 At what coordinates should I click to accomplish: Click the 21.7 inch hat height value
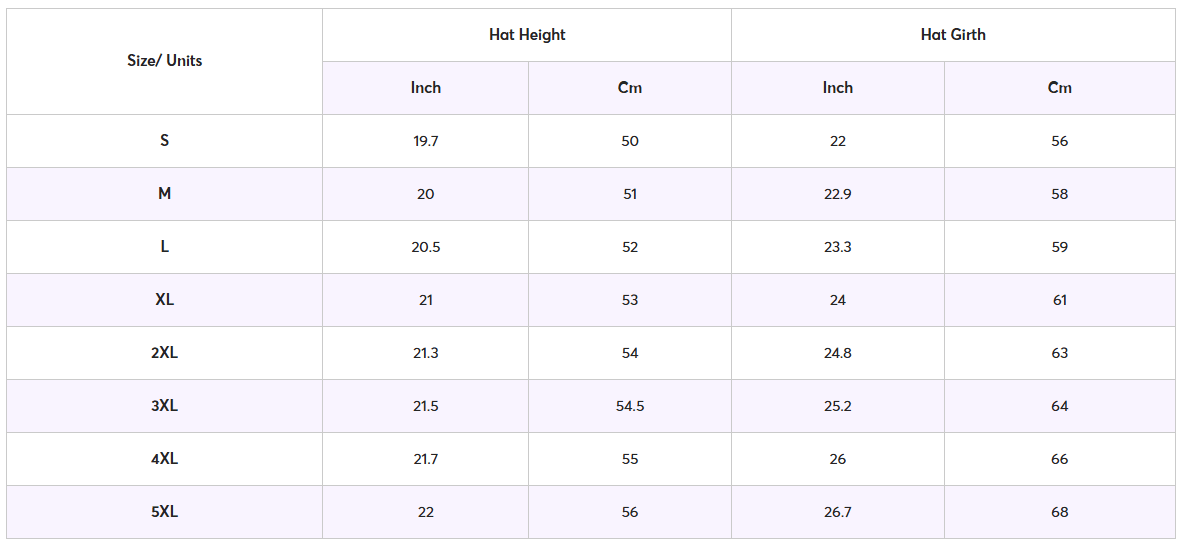coord(426,459)
